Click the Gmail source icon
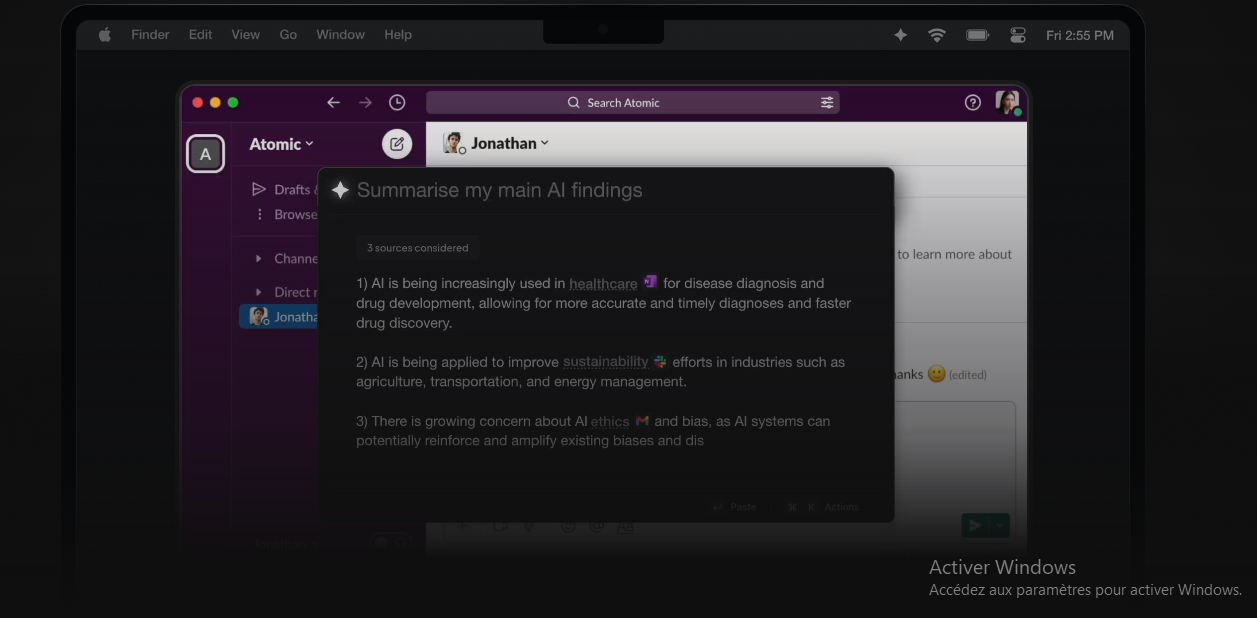1257x618 pixels. point(642,421)
